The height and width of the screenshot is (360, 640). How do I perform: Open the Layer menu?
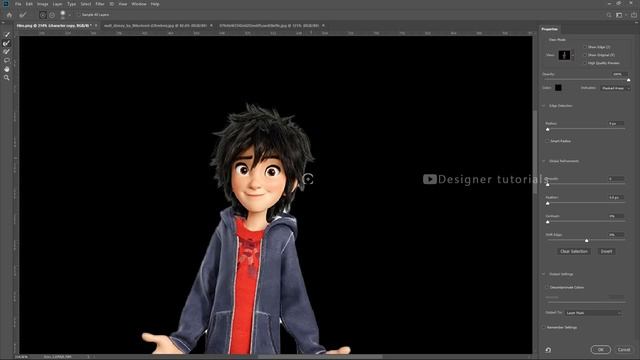tap(57, 4)
